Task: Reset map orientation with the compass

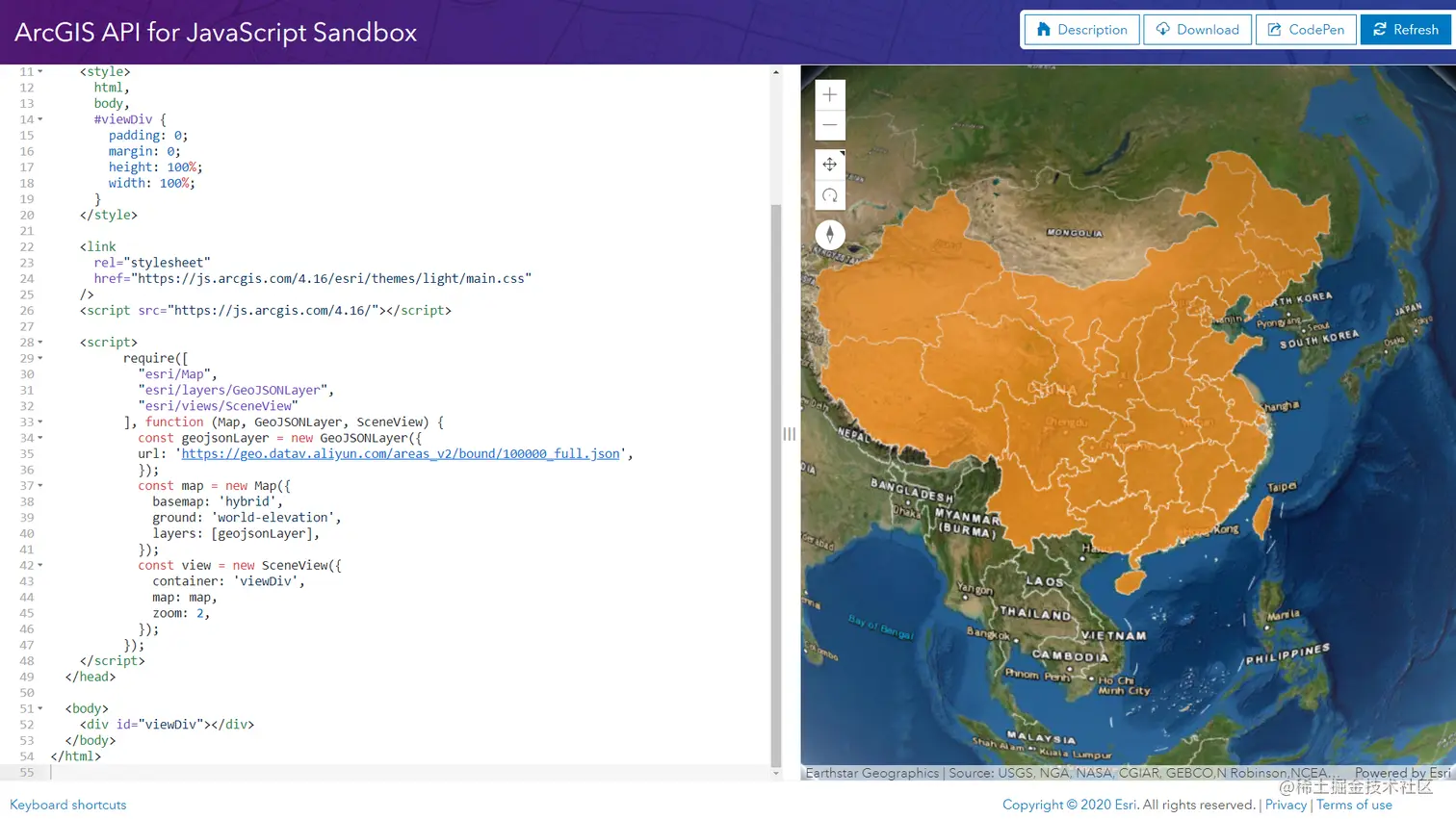Action: [x=829, y=234]
